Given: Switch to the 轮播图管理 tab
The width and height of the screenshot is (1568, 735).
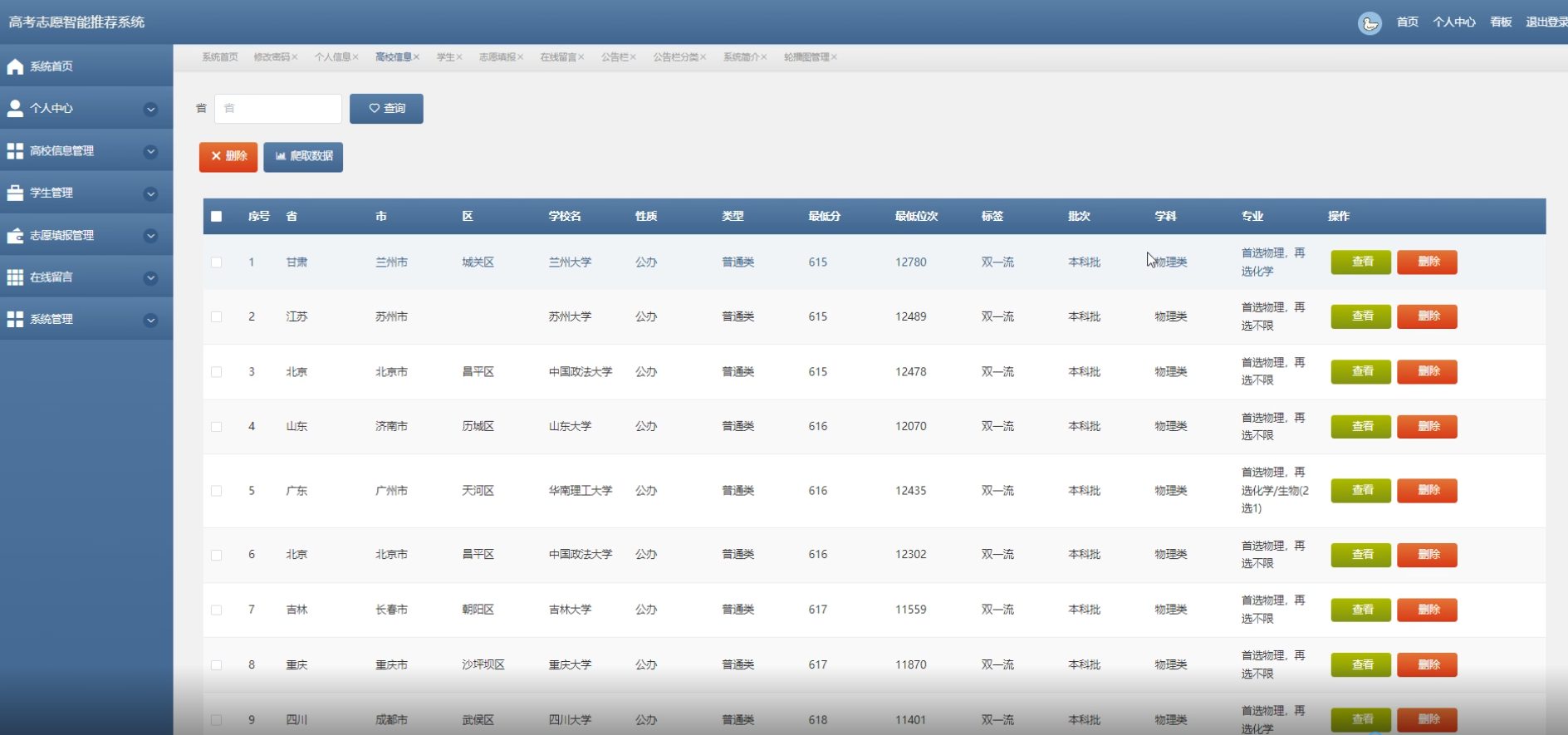Looking at the screenshot, I should tap(806, 57).
